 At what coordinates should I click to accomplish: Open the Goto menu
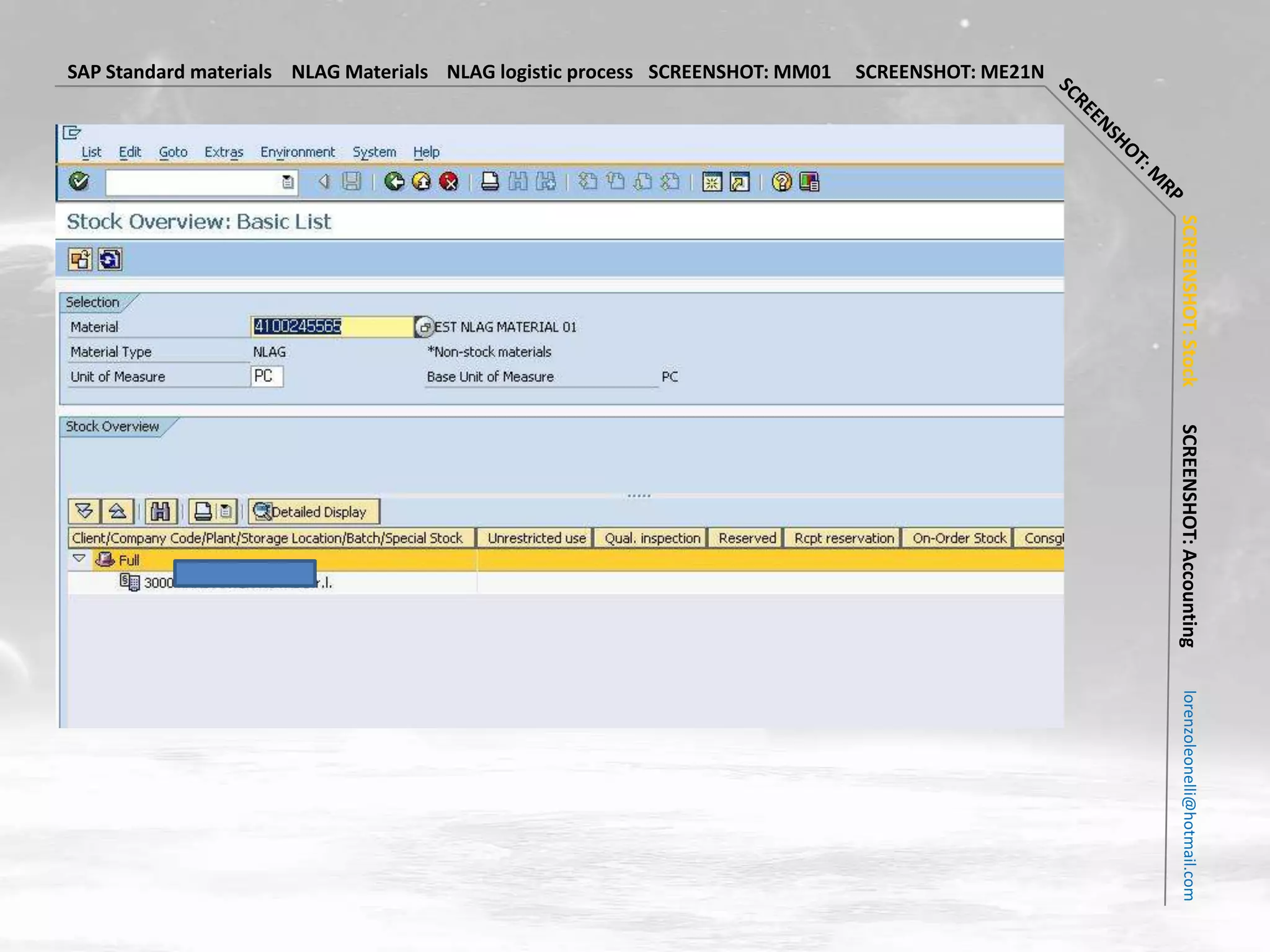pos(173,152)
